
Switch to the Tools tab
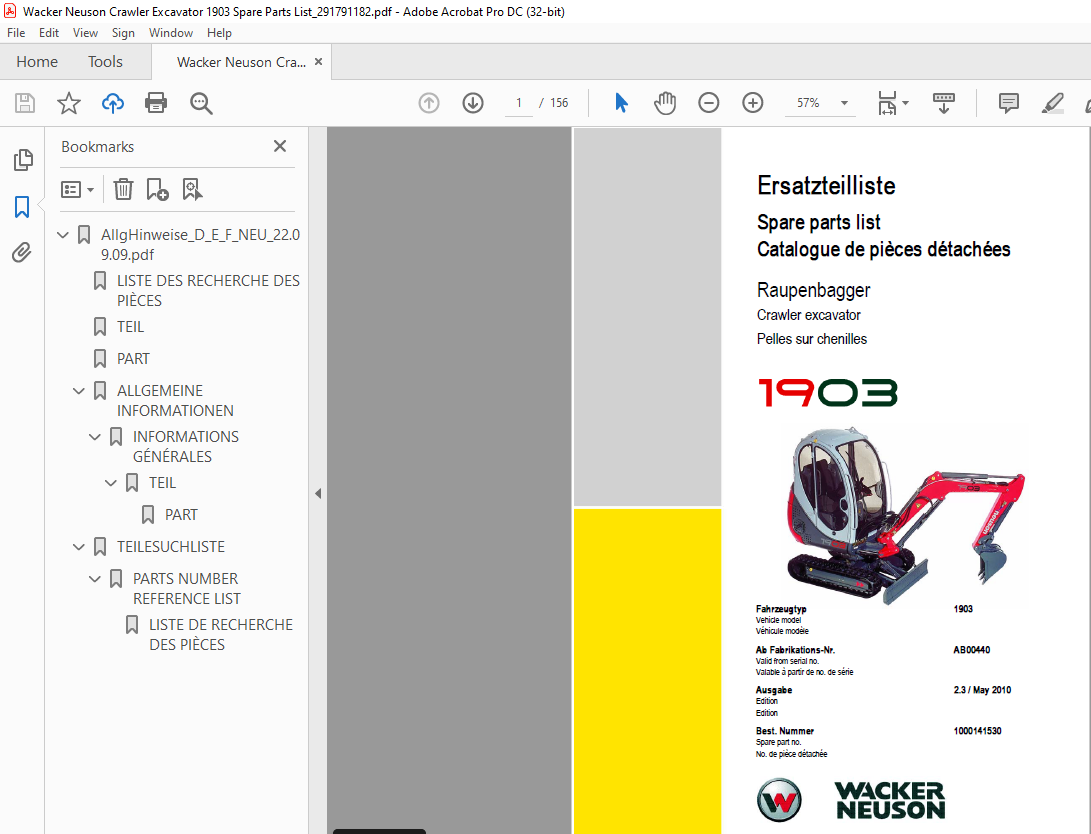[105, 62]
